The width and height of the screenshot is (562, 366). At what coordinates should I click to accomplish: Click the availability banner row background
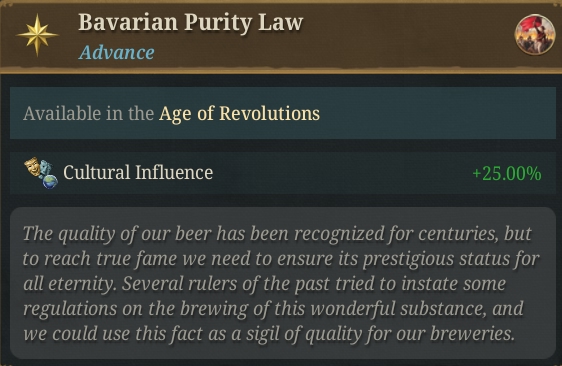tap(283, 113)
